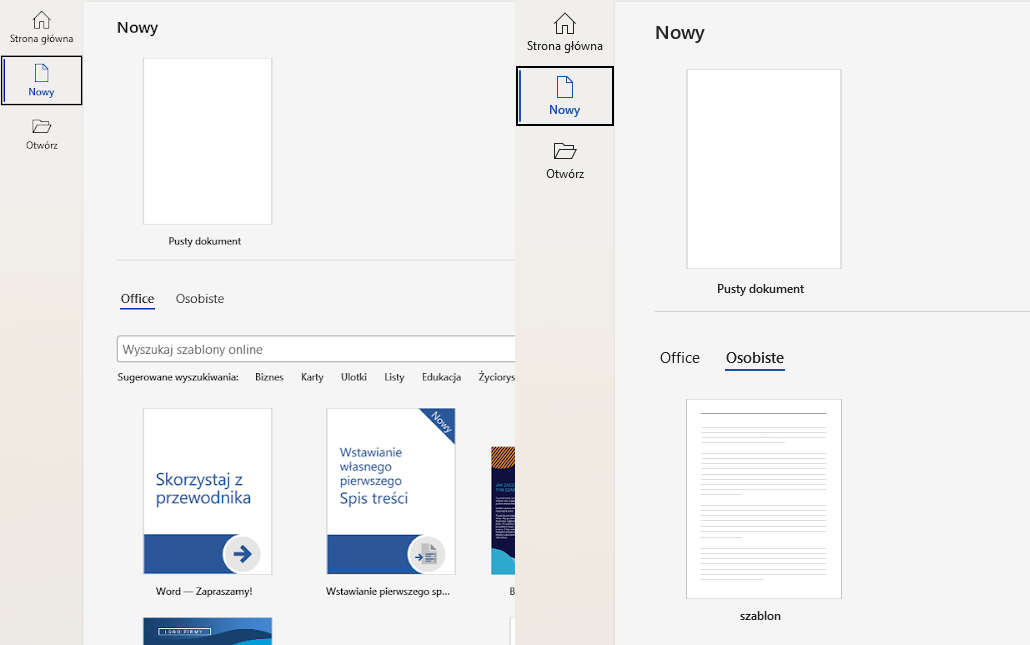Viewport: 1030px width, 645px height.
Task: Click the Listy suggested search link
Action: click(x=394, y=377)
